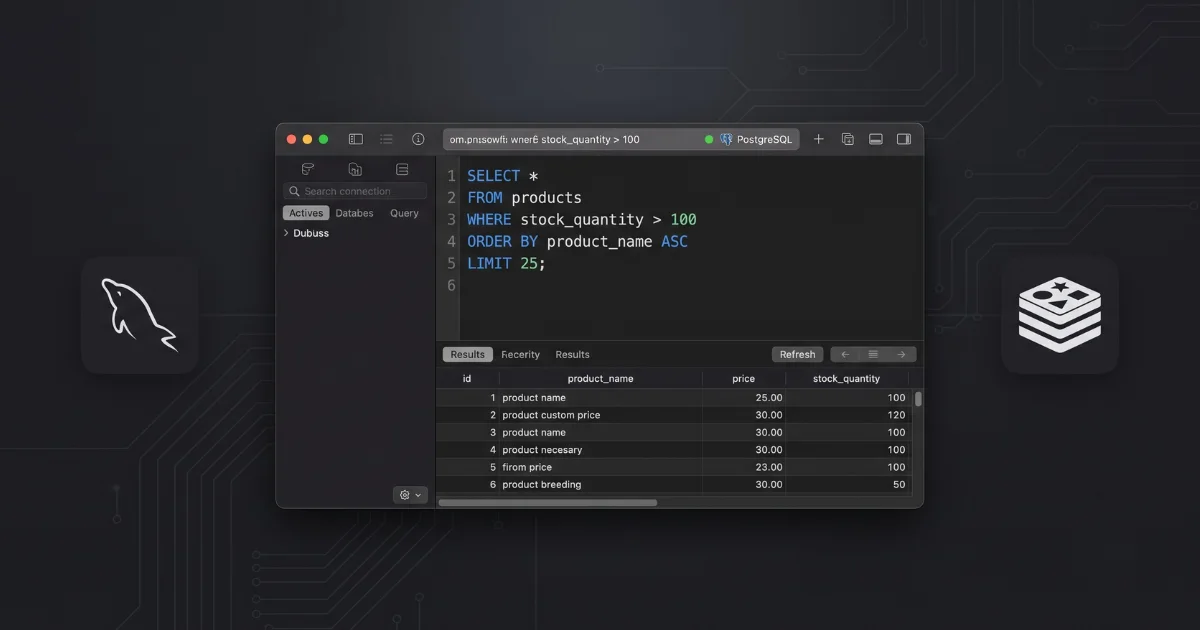Select the Actives tab

coord(306,213)
